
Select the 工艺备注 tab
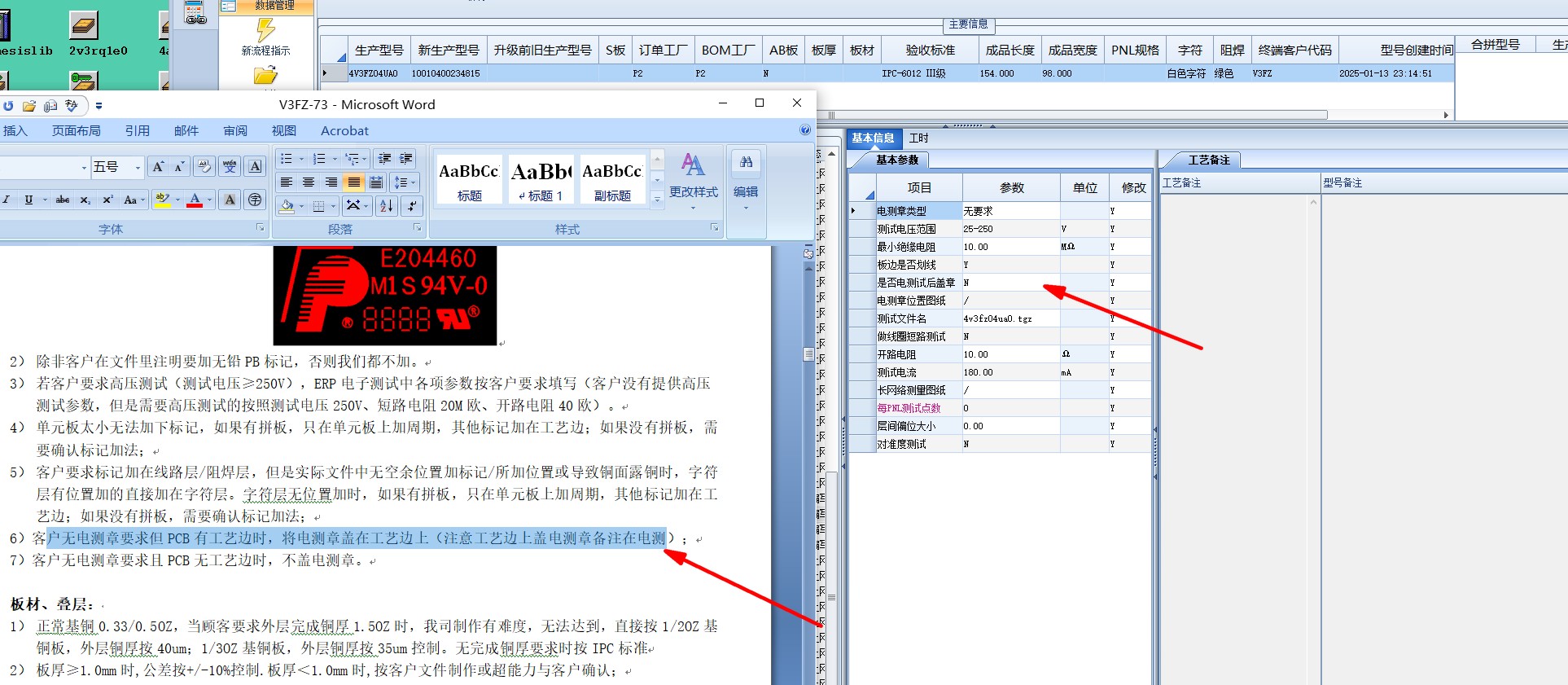[1209, 160]
